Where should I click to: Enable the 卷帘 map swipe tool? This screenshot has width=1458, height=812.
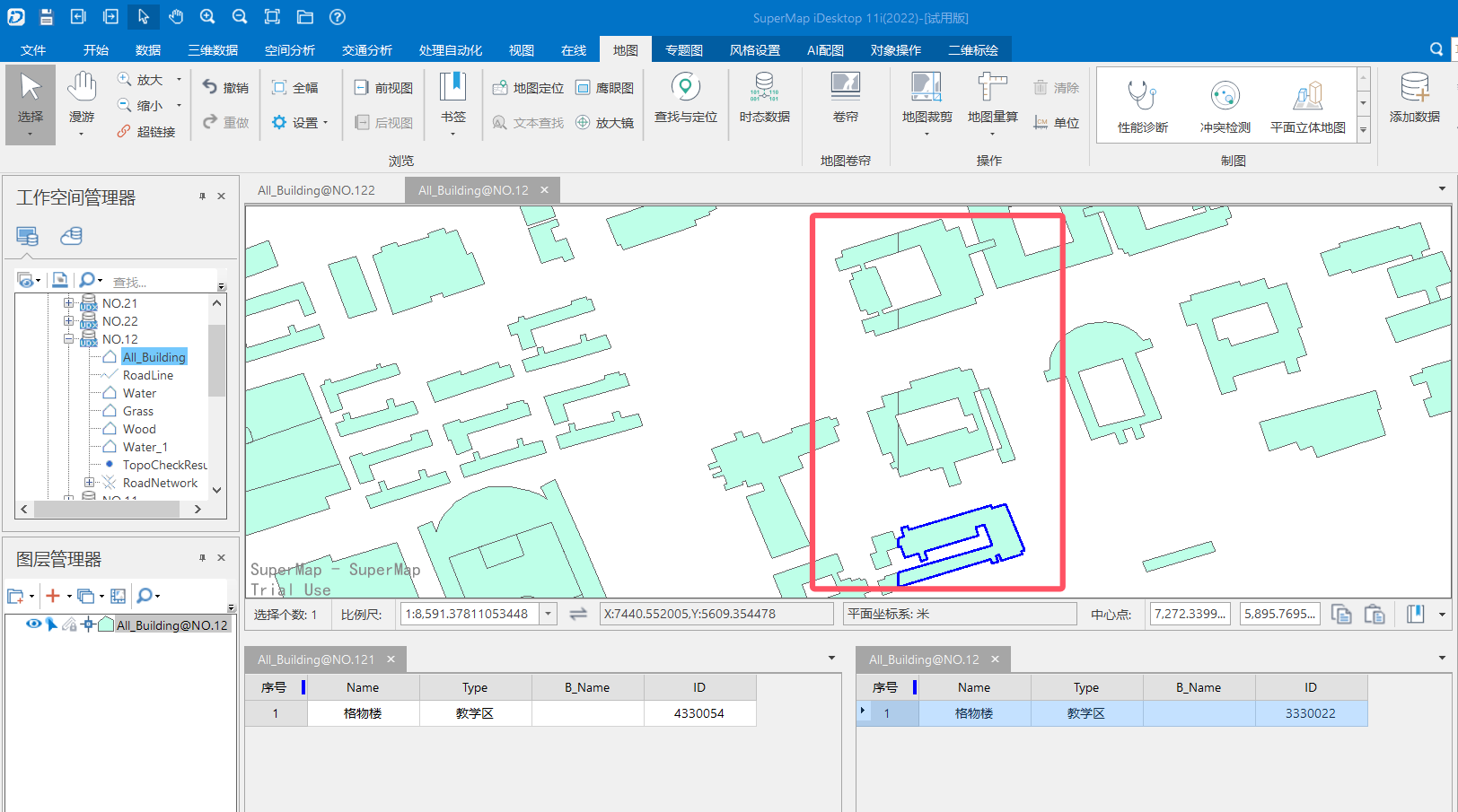(x=846, y=99)
